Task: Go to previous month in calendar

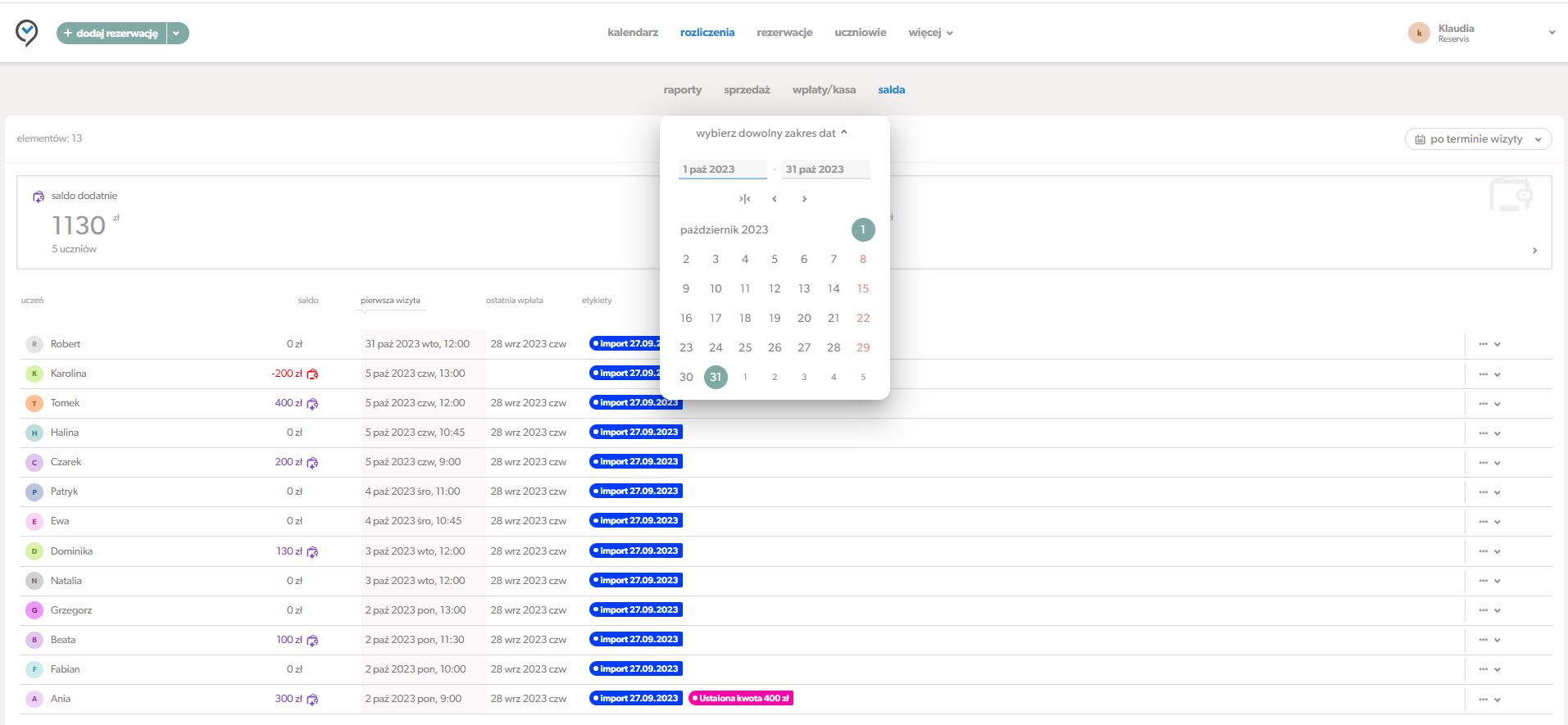Action: 774,199
